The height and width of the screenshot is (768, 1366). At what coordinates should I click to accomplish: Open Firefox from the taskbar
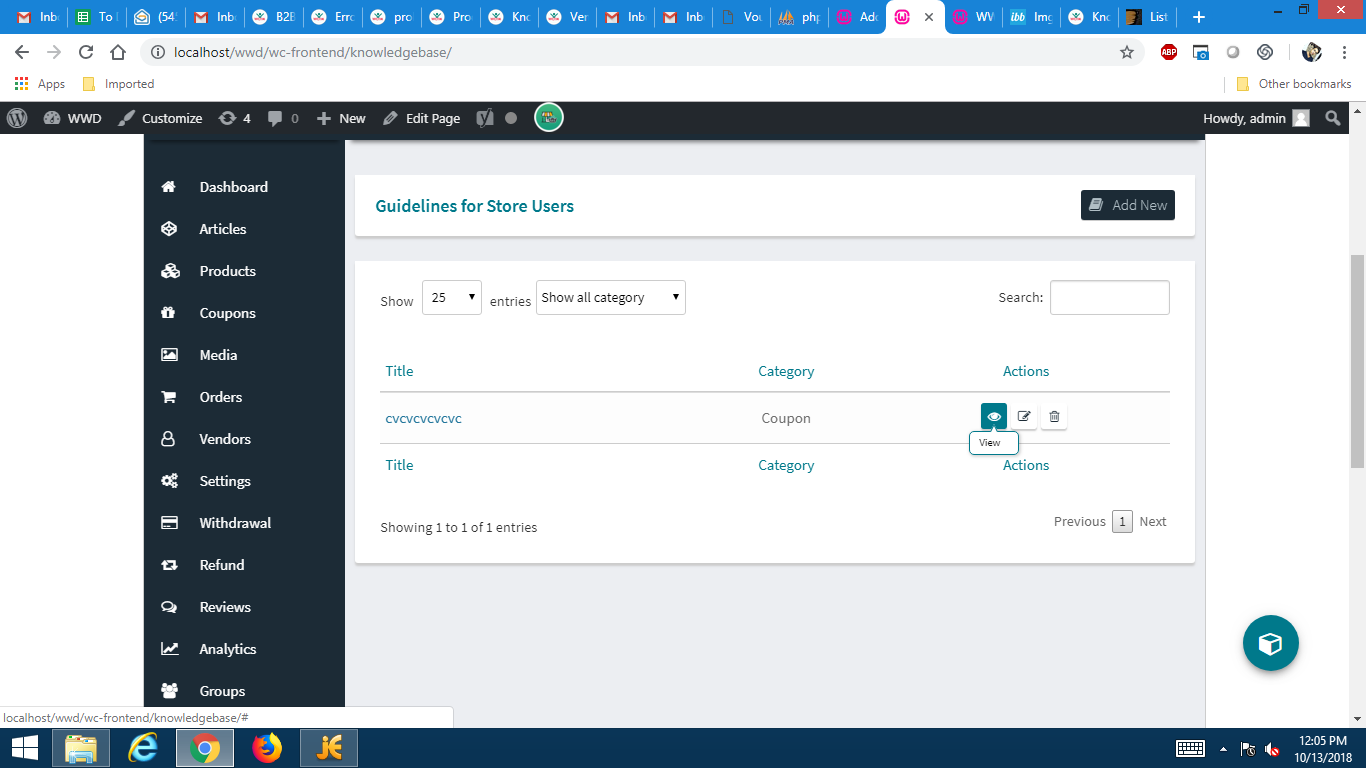tap(267, 748)
